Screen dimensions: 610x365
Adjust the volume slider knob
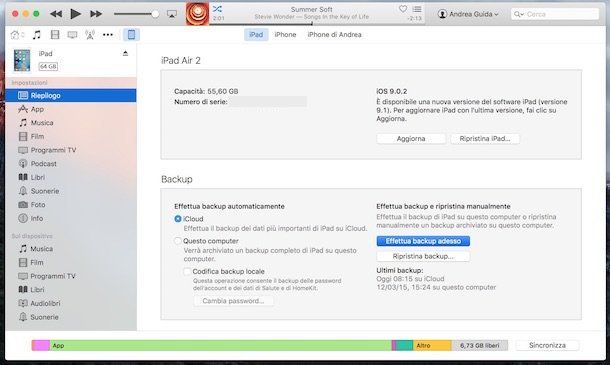(155, 14)
